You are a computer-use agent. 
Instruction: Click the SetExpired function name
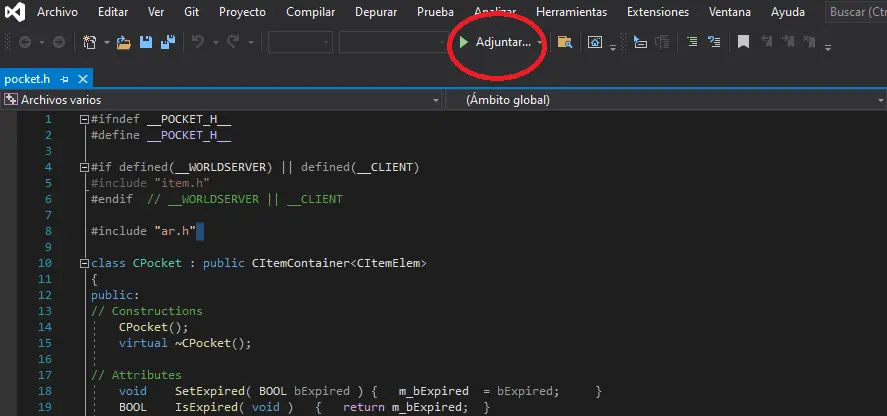click(x=210, y=391)
